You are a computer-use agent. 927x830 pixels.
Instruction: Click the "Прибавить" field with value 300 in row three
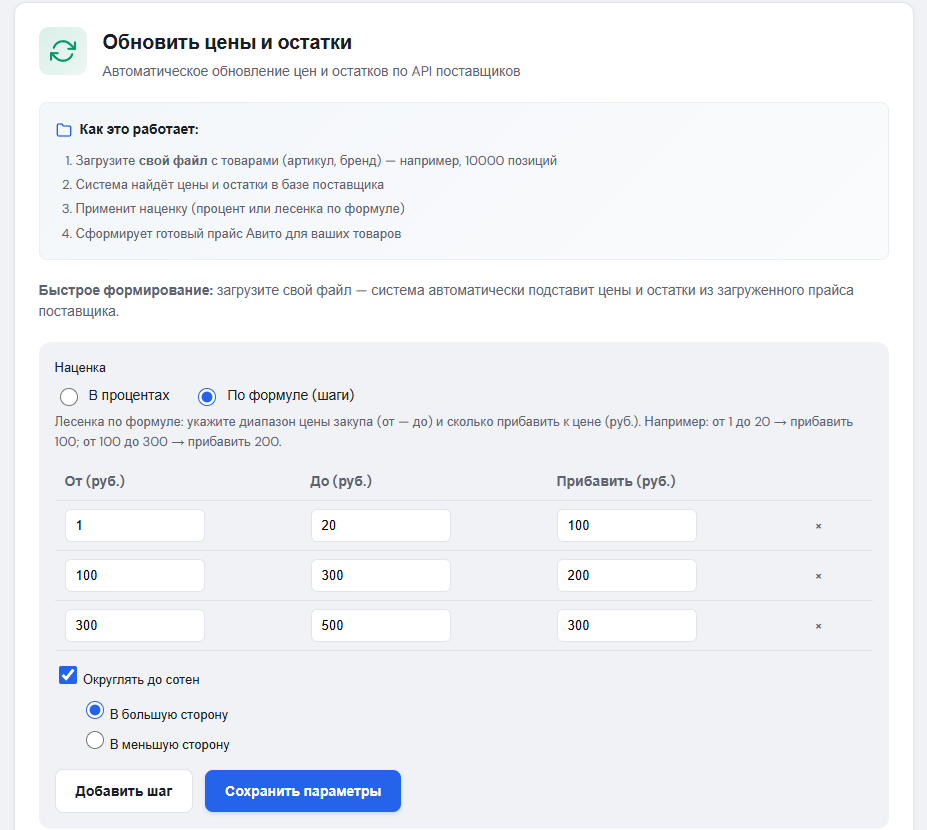[626, 625]
